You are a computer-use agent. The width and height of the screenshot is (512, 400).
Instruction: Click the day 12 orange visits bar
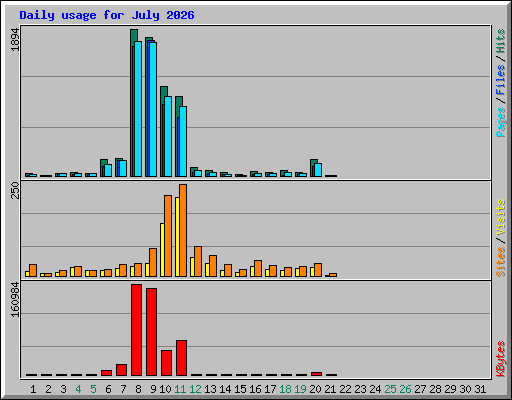(x=198, y=261)
